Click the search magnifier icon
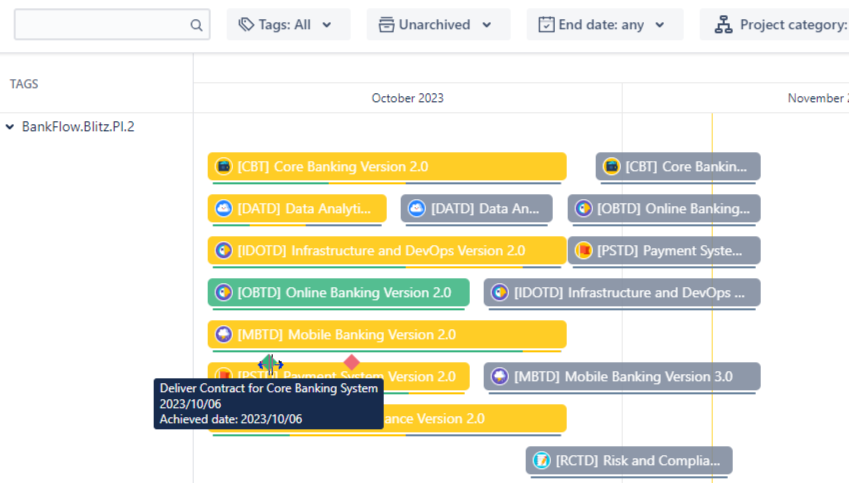The height and width of the screenshot is (483, 849). click(196, 25)
